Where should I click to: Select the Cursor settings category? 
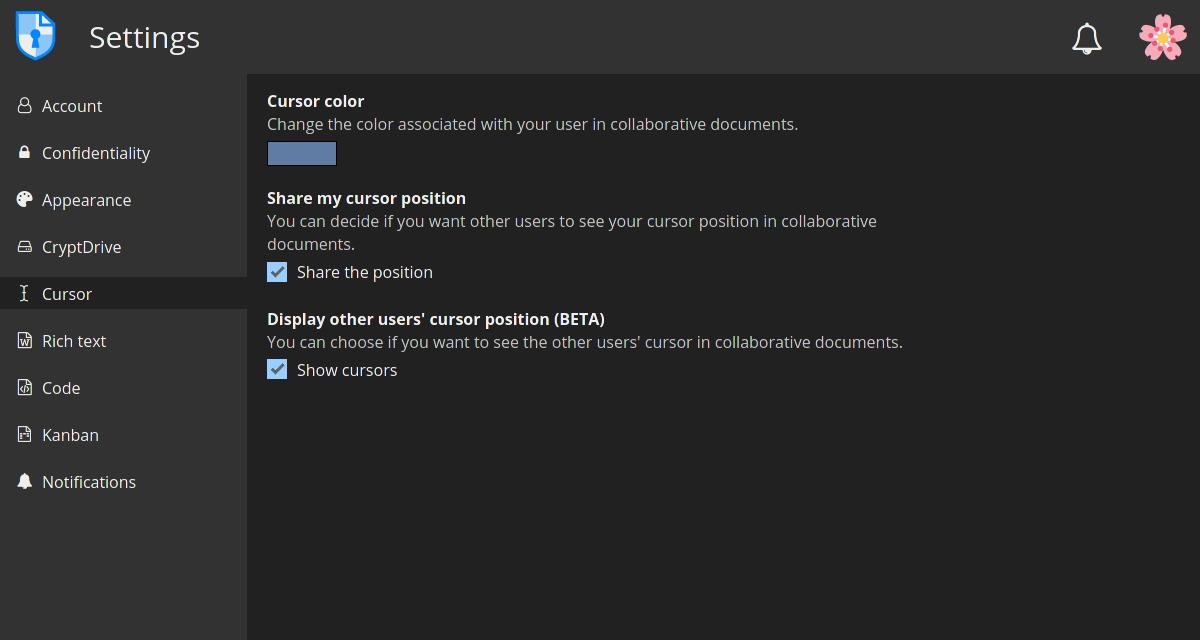tap(123, 294)
